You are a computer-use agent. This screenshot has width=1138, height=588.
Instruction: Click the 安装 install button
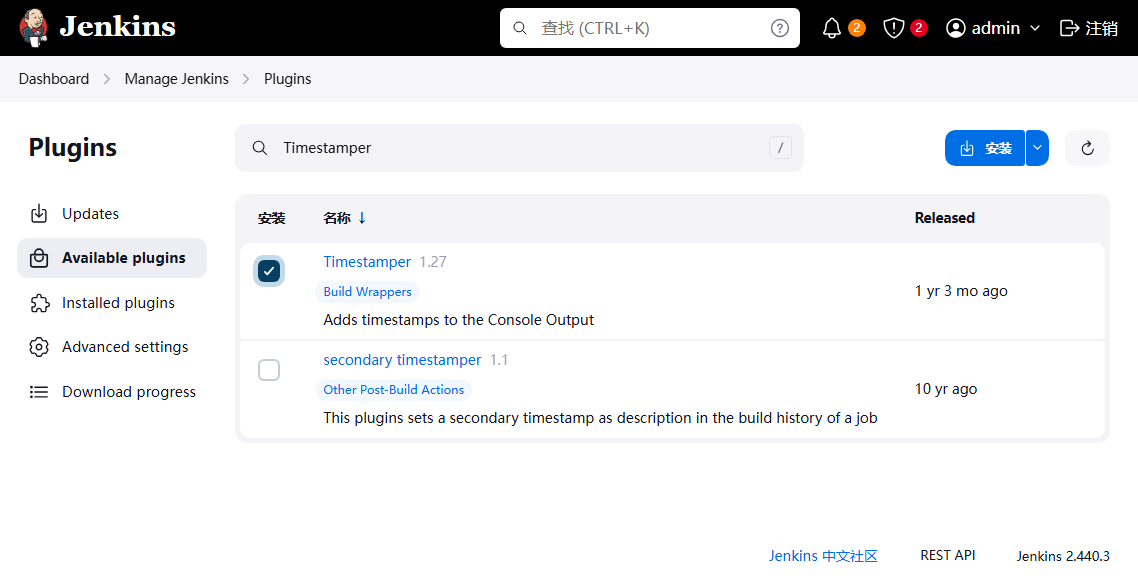pos(985,148)
